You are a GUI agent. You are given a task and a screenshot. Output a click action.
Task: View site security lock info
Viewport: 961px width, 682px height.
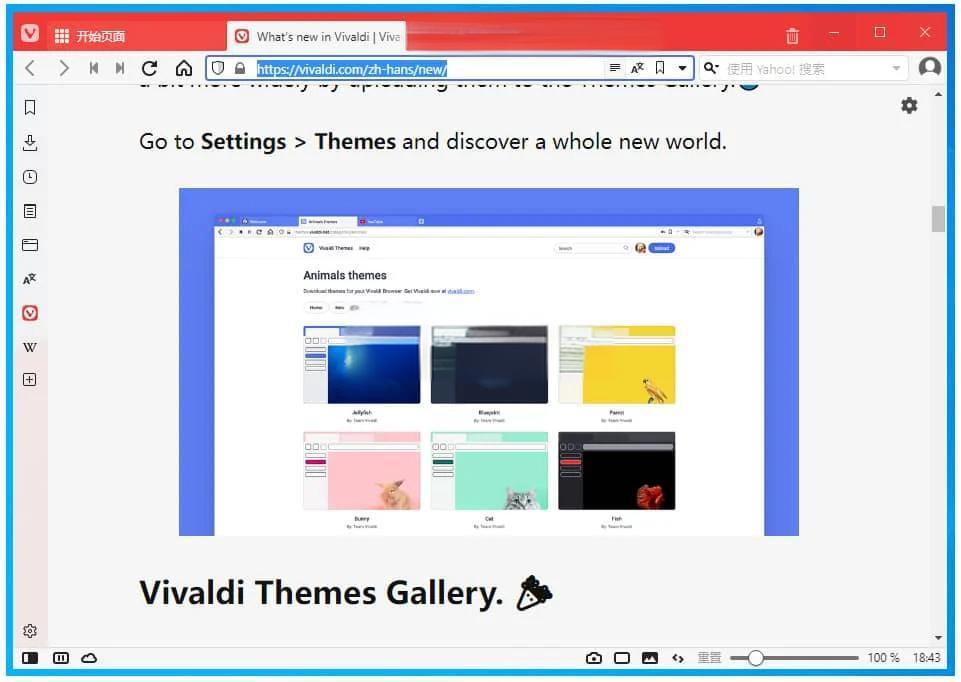click(x=240, y=68)
